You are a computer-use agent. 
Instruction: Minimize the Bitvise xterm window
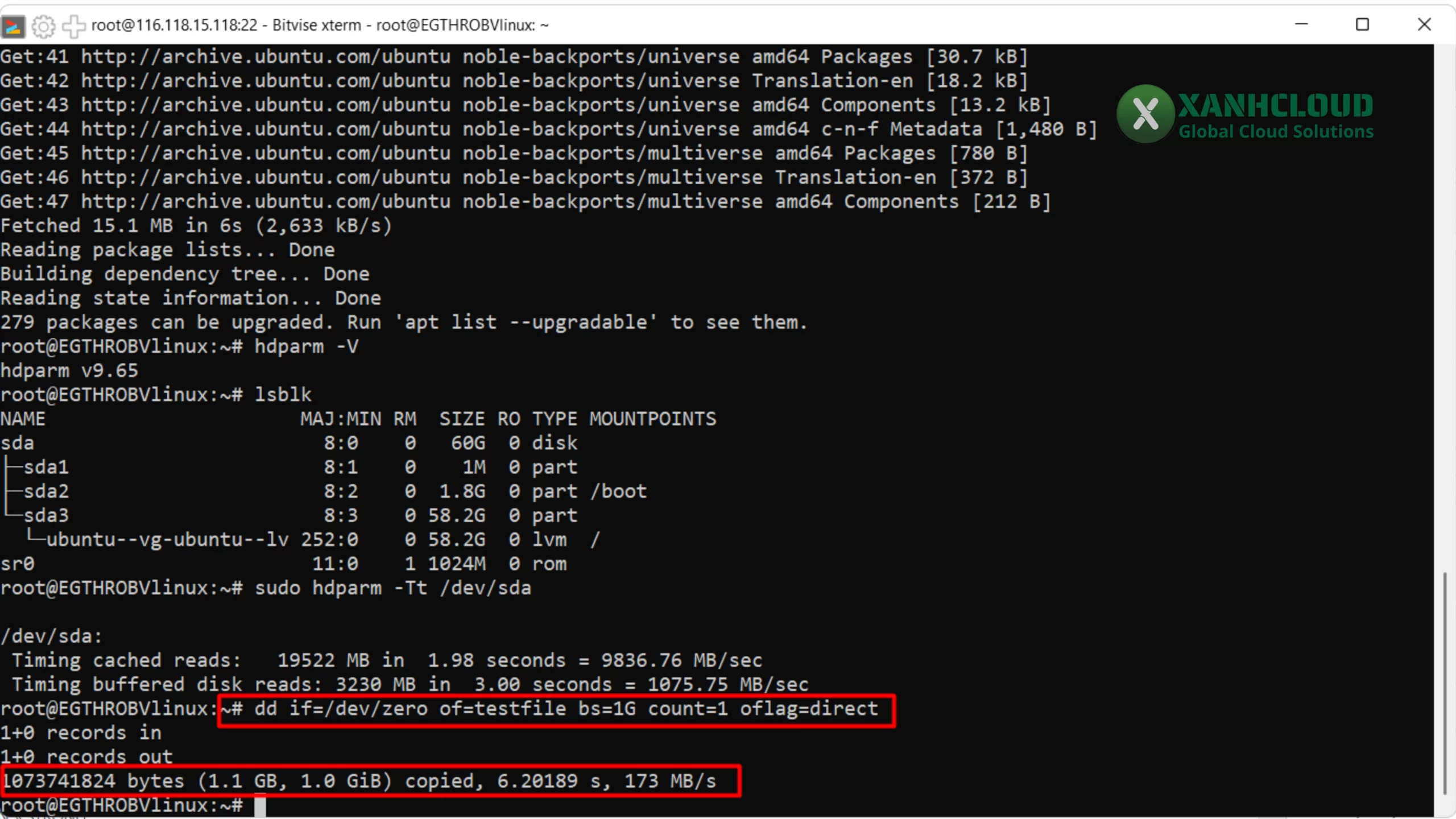tap(1301, 24)
